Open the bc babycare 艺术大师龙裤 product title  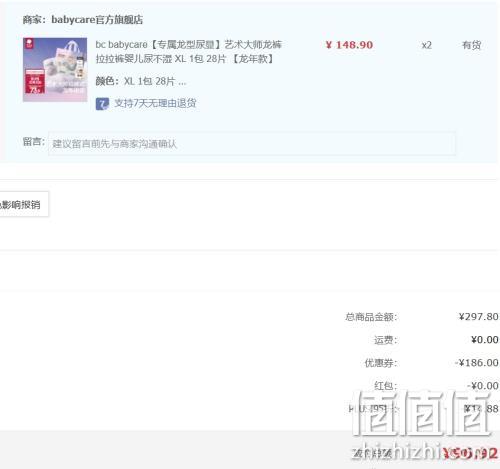tap(189, 51)
